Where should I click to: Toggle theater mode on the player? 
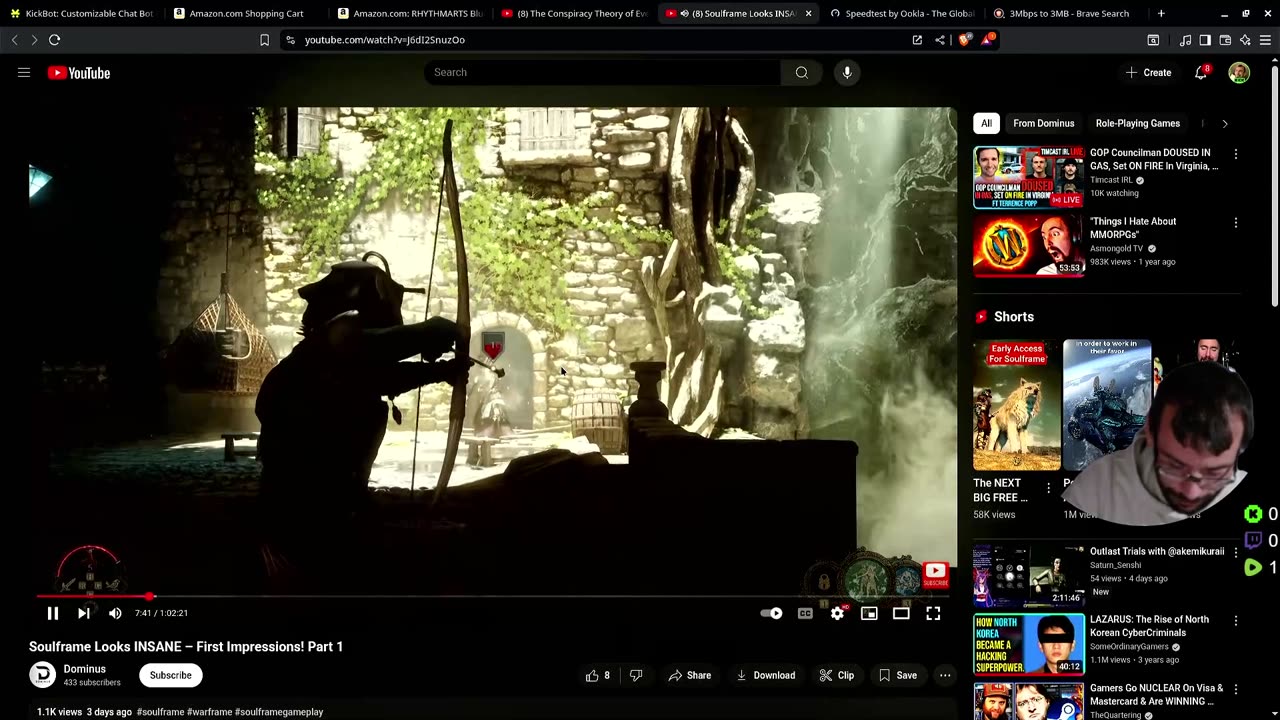pyautogui.click(x=901, y=613)
